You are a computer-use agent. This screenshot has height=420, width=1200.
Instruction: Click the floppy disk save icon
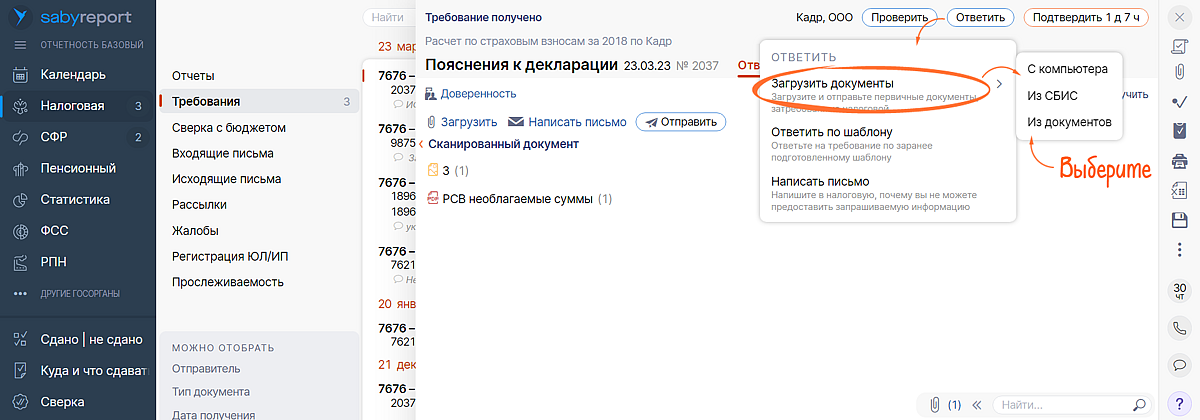(1178, 219)
